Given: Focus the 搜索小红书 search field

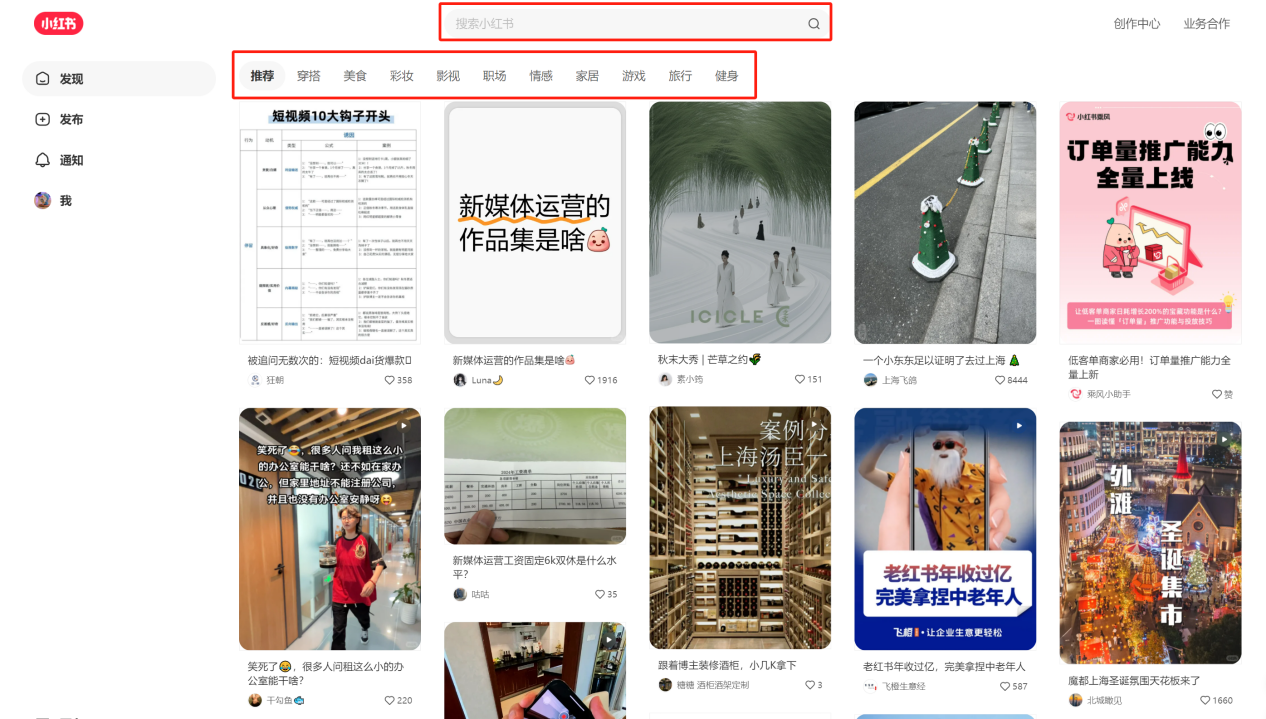Looking at the screenshot, I should click(x=635, y=23).
